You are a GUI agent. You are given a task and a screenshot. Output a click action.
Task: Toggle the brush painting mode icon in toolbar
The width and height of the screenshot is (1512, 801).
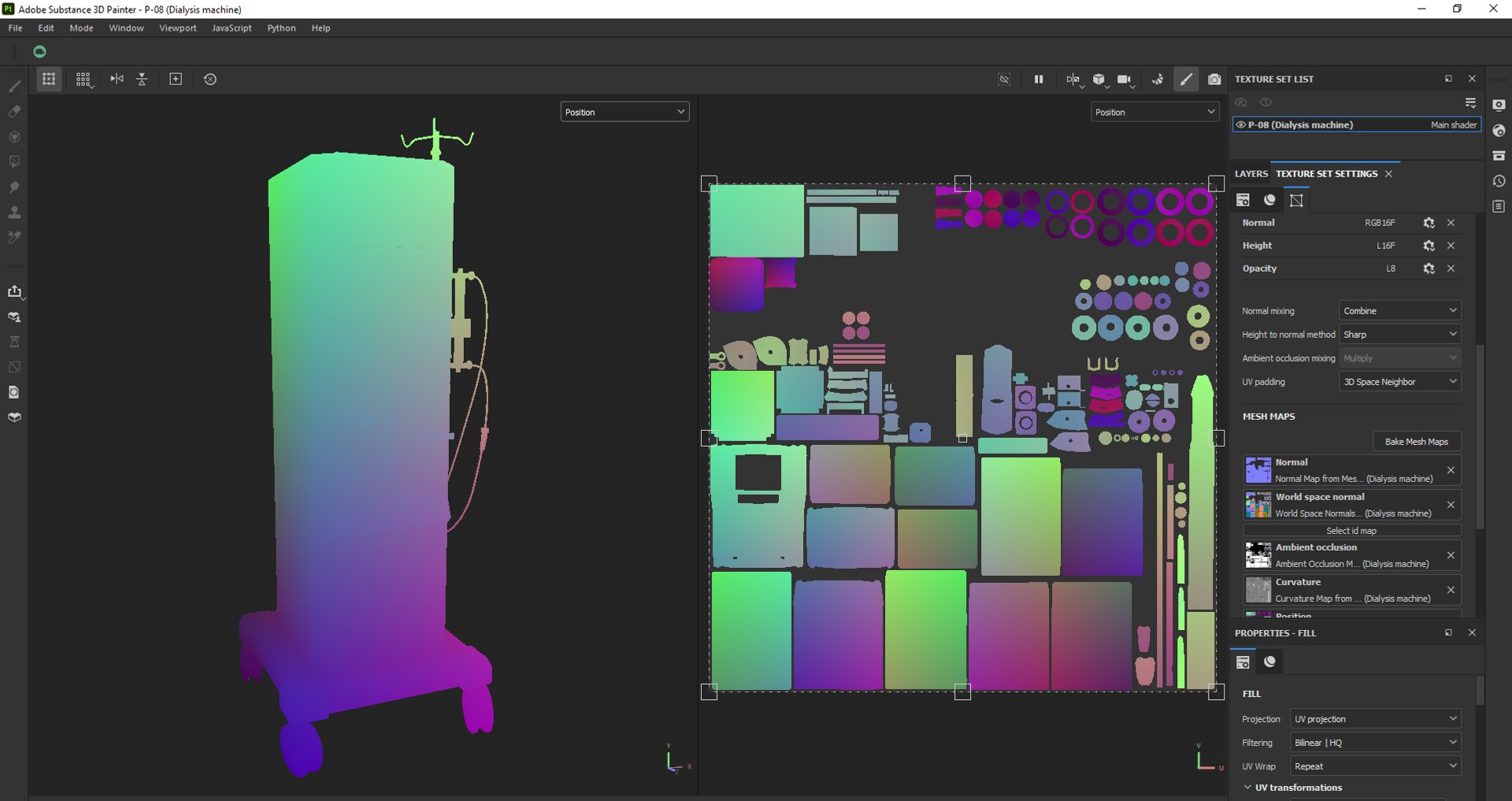pos(1186,79)
